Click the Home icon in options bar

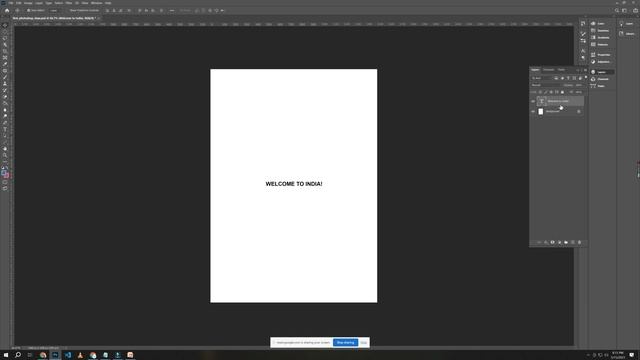[x=7, y=10]
